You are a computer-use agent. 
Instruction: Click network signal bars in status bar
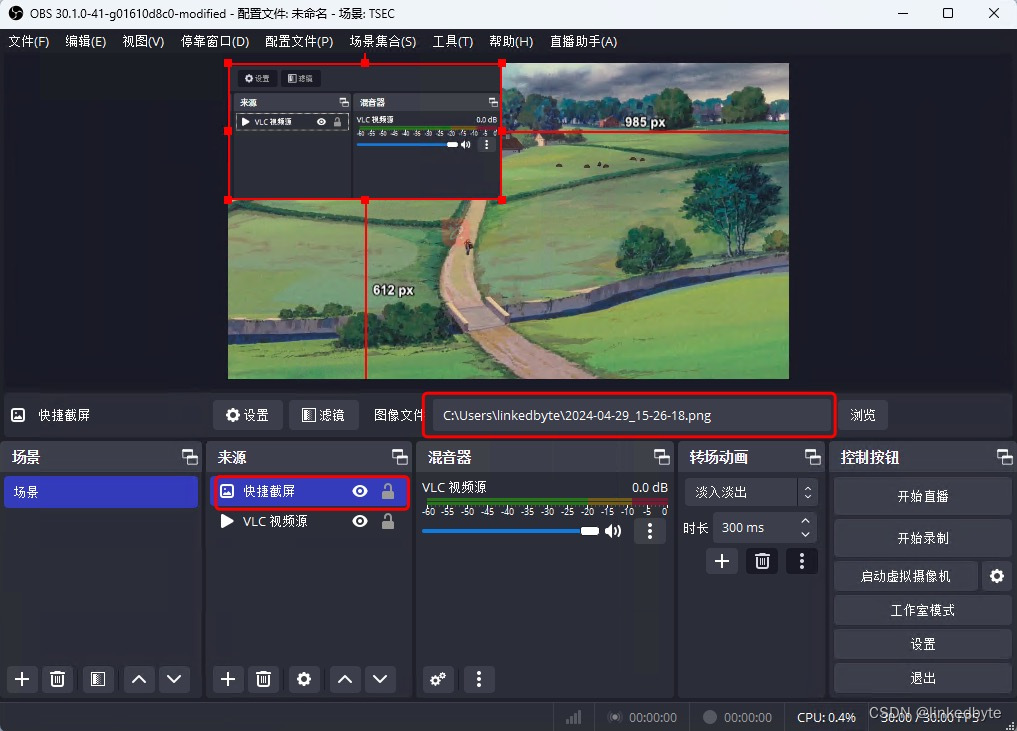coord(573,717)
